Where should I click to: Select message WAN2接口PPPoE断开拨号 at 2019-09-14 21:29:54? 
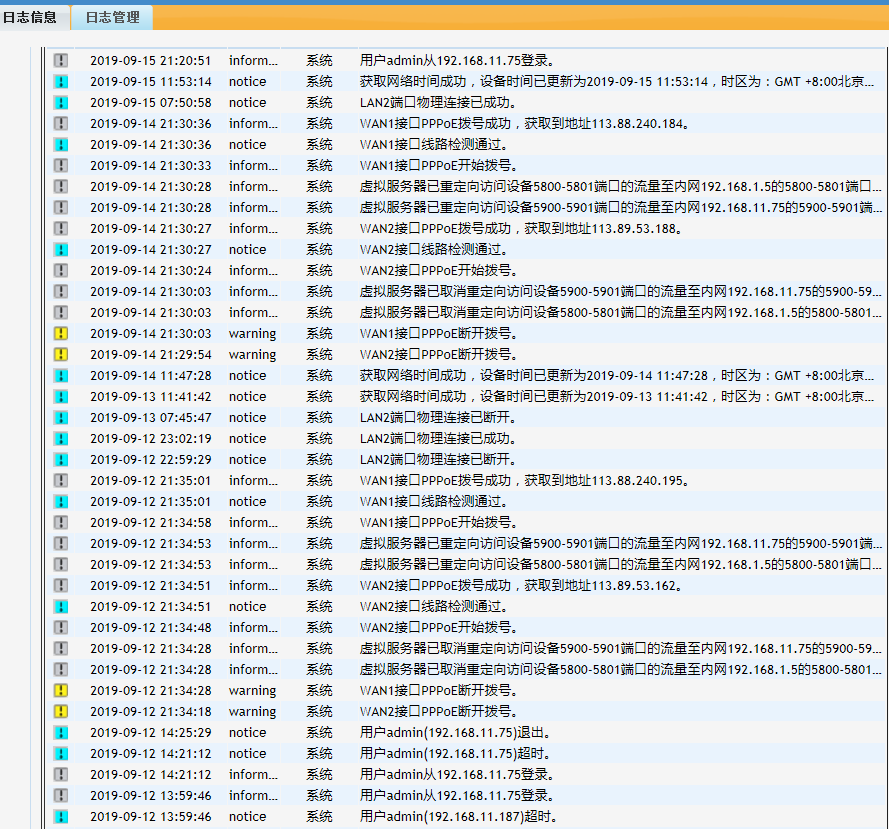coord(438,354)
